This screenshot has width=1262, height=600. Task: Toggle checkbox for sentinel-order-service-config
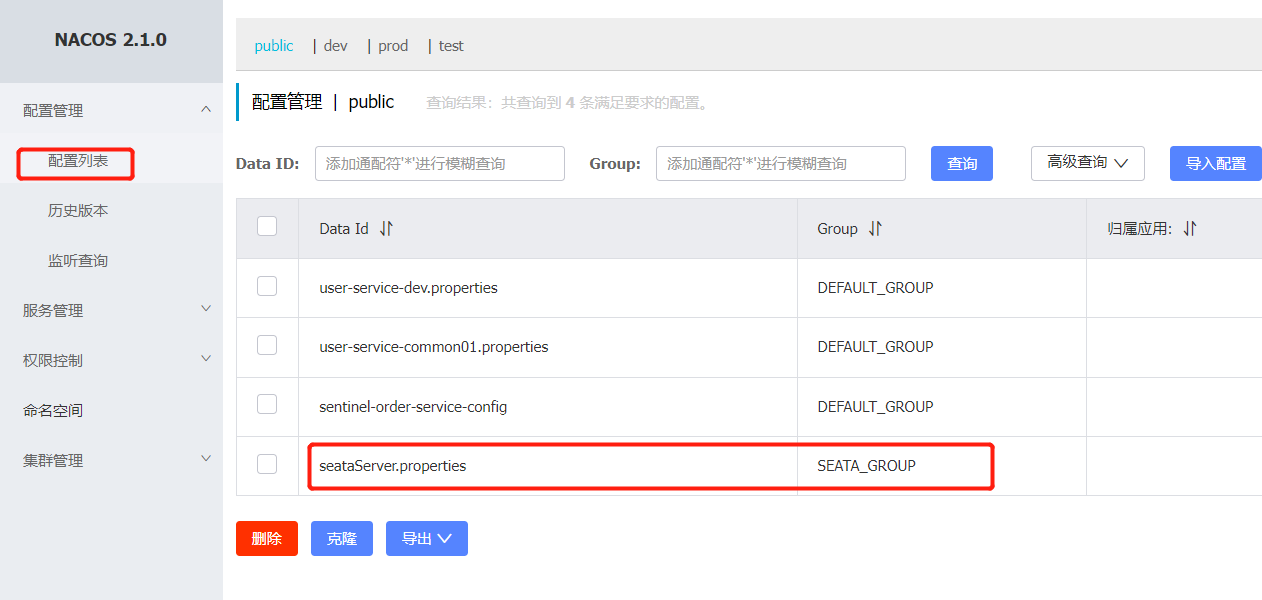coord(267,405)
